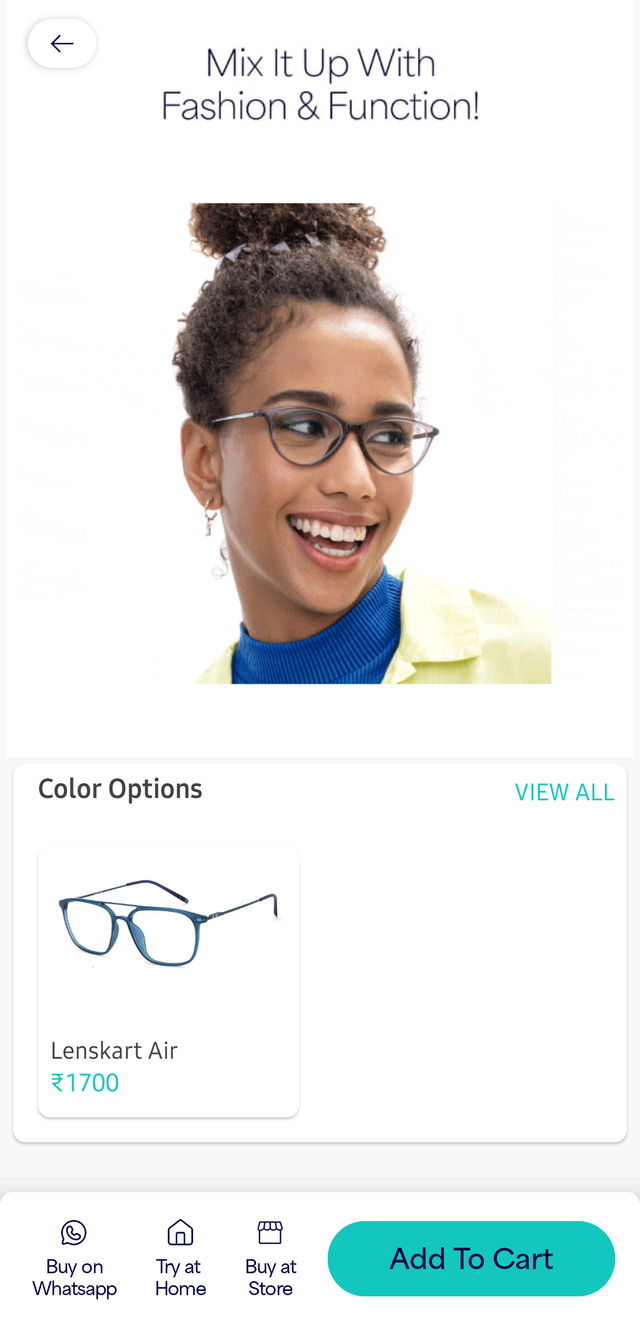Viewport: 640px width, 1337px height.
Task: Add the eyeglasses to cart
Action: point(471,1259)
